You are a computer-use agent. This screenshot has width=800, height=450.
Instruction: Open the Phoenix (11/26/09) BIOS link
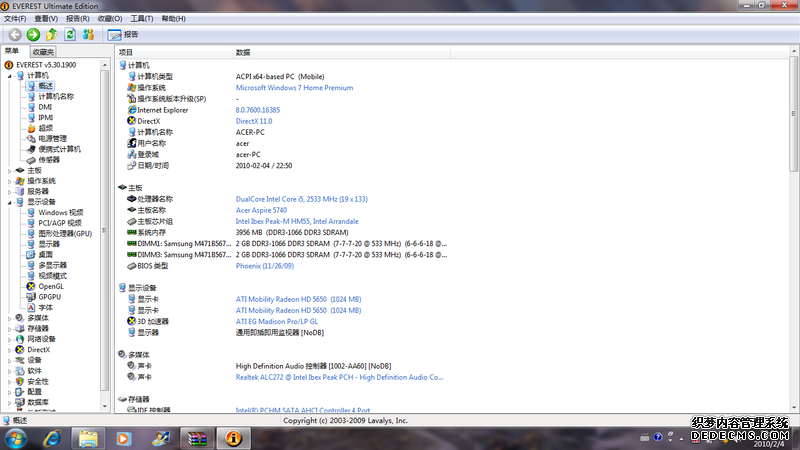[265, 266]
